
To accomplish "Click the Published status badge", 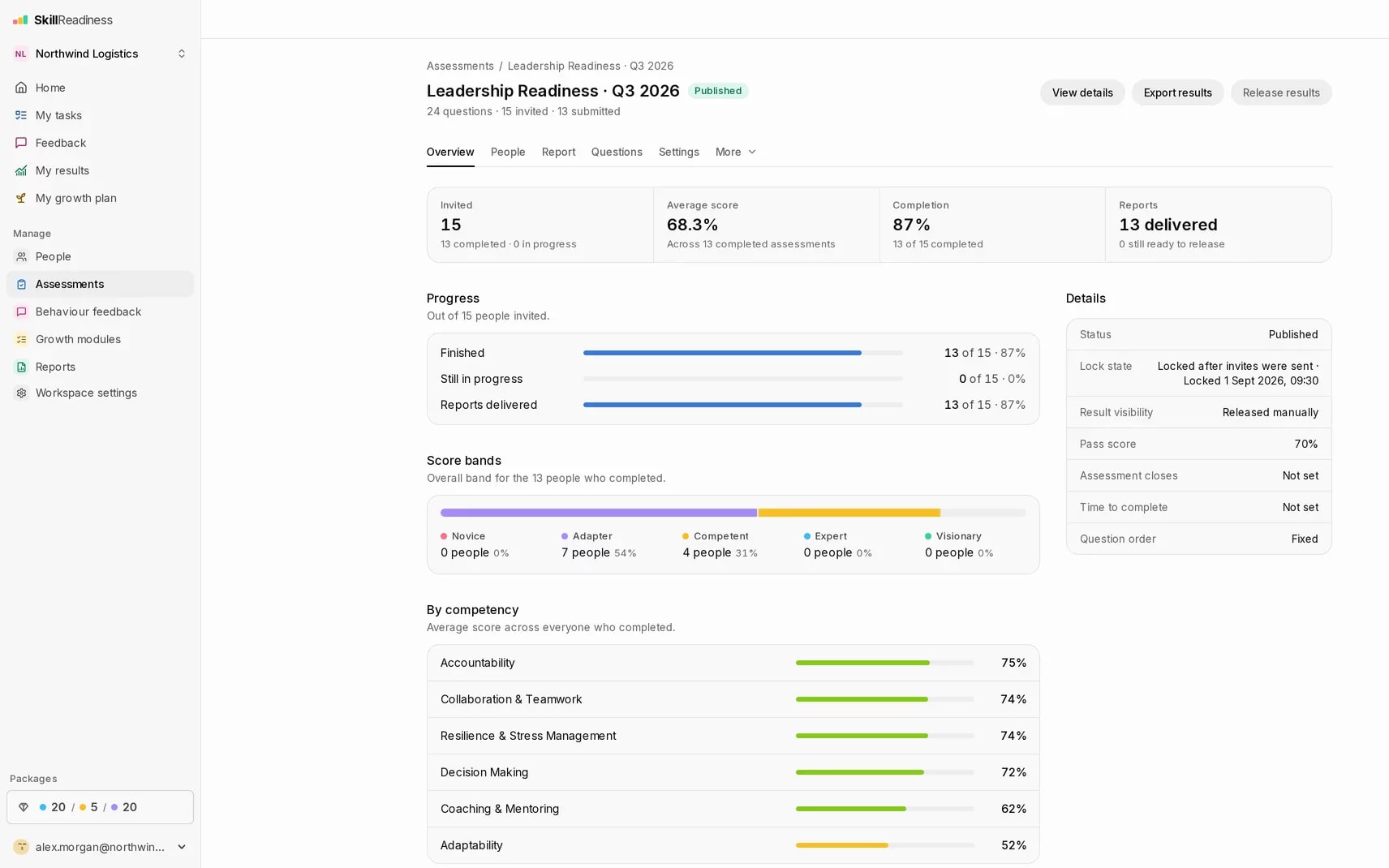I will [x=718, y=91].
